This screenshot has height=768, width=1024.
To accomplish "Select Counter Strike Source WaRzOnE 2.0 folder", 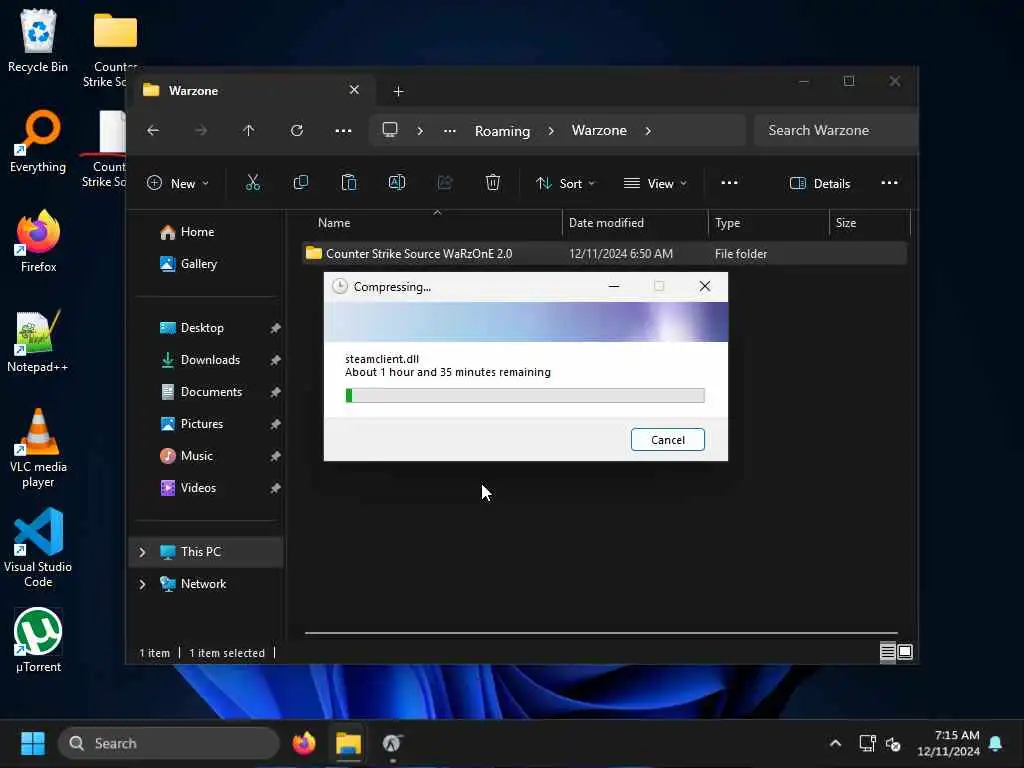I will [605, 253].
